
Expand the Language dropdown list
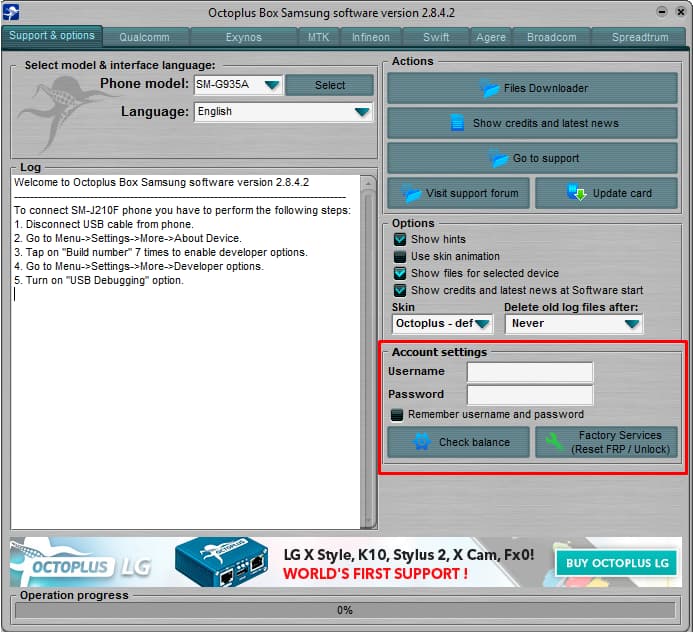(362, 112)
